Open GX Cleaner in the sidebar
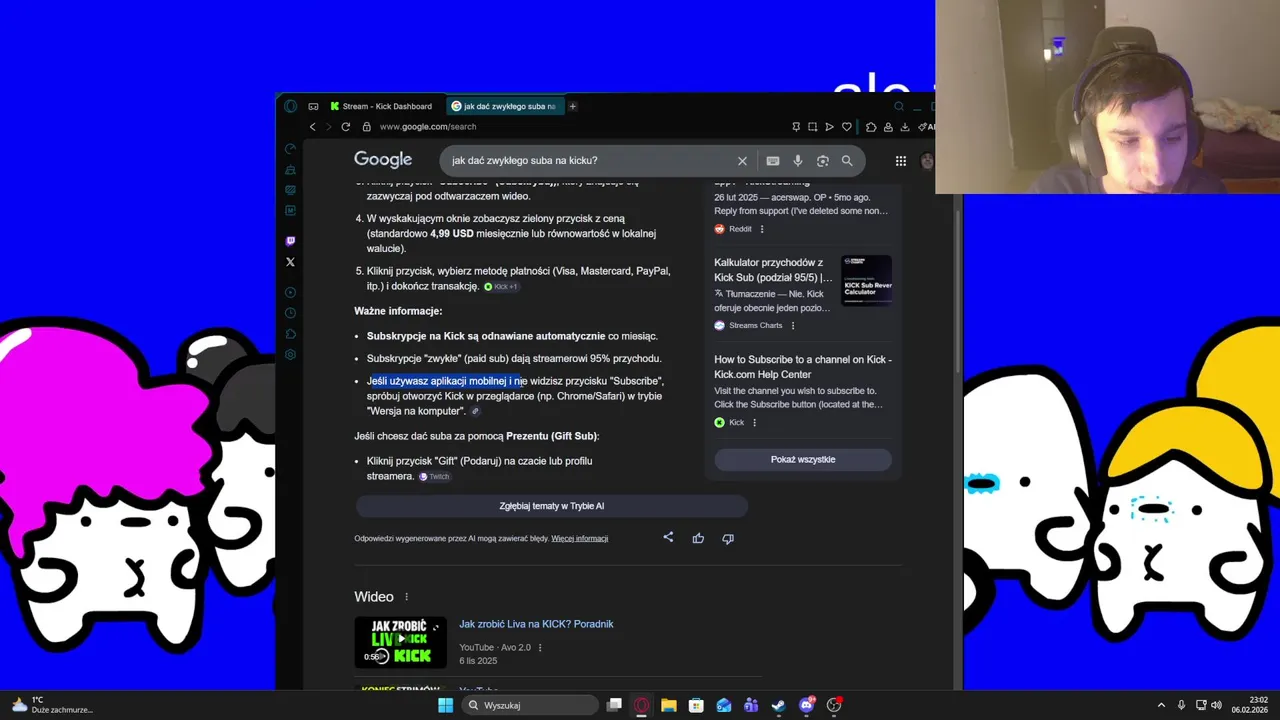The image size is (1280, 720). point(290,170)
